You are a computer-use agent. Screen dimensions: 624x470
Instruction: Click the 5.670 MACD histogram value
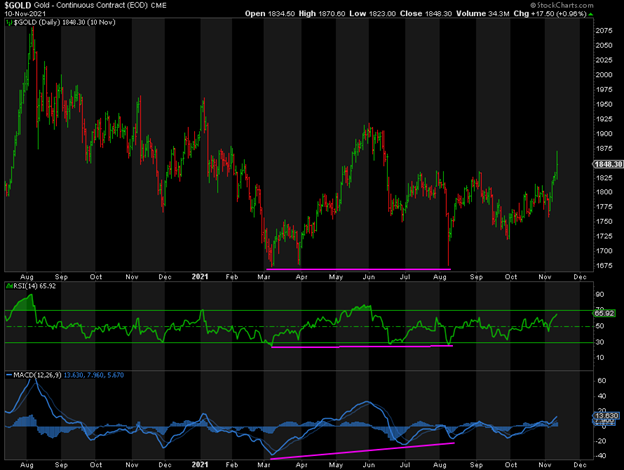pos(116,375)
